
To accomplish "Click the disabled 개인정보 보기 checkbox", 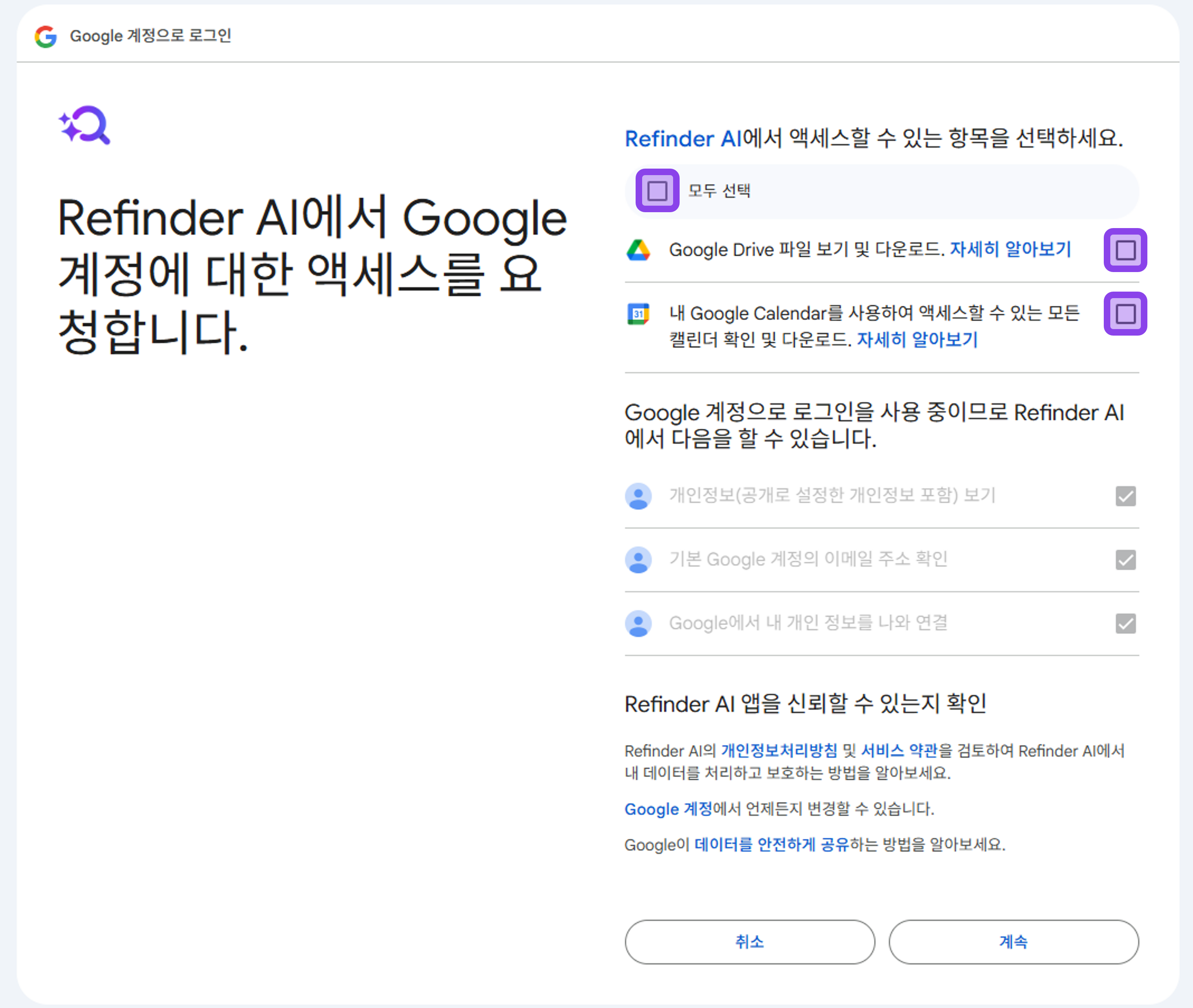I will [x=1125, y=496].
